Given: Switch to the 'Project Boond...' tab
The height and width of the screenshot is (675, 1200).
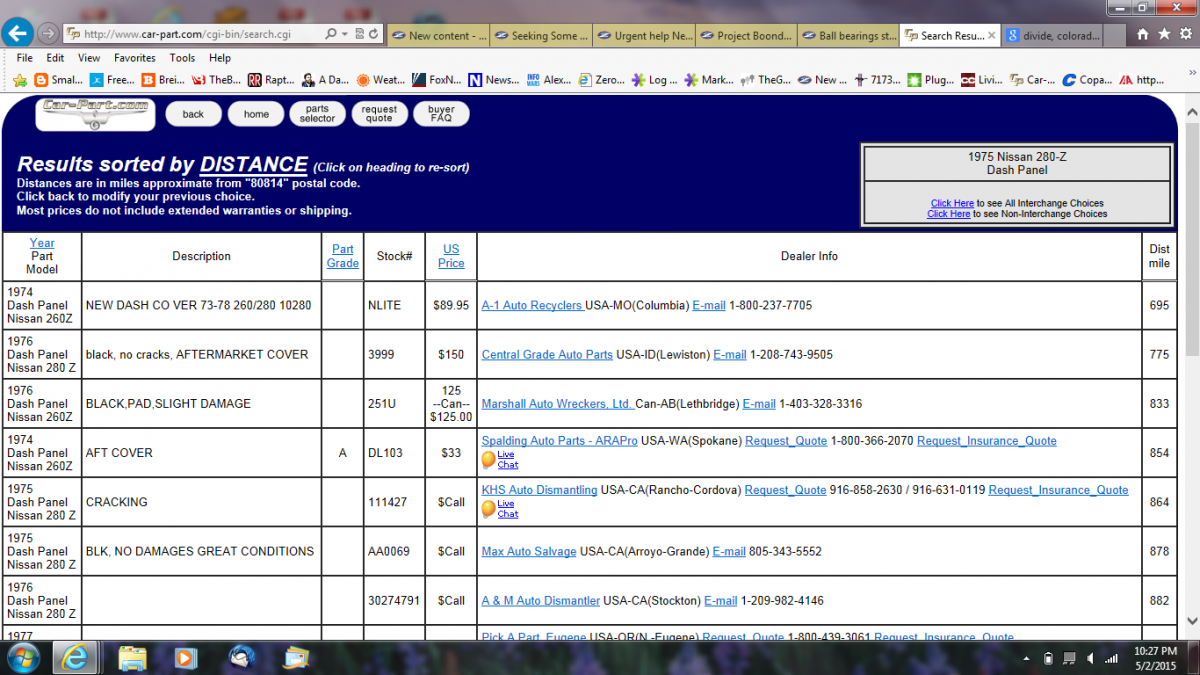Looking at the screenshot, I should 746,35.
